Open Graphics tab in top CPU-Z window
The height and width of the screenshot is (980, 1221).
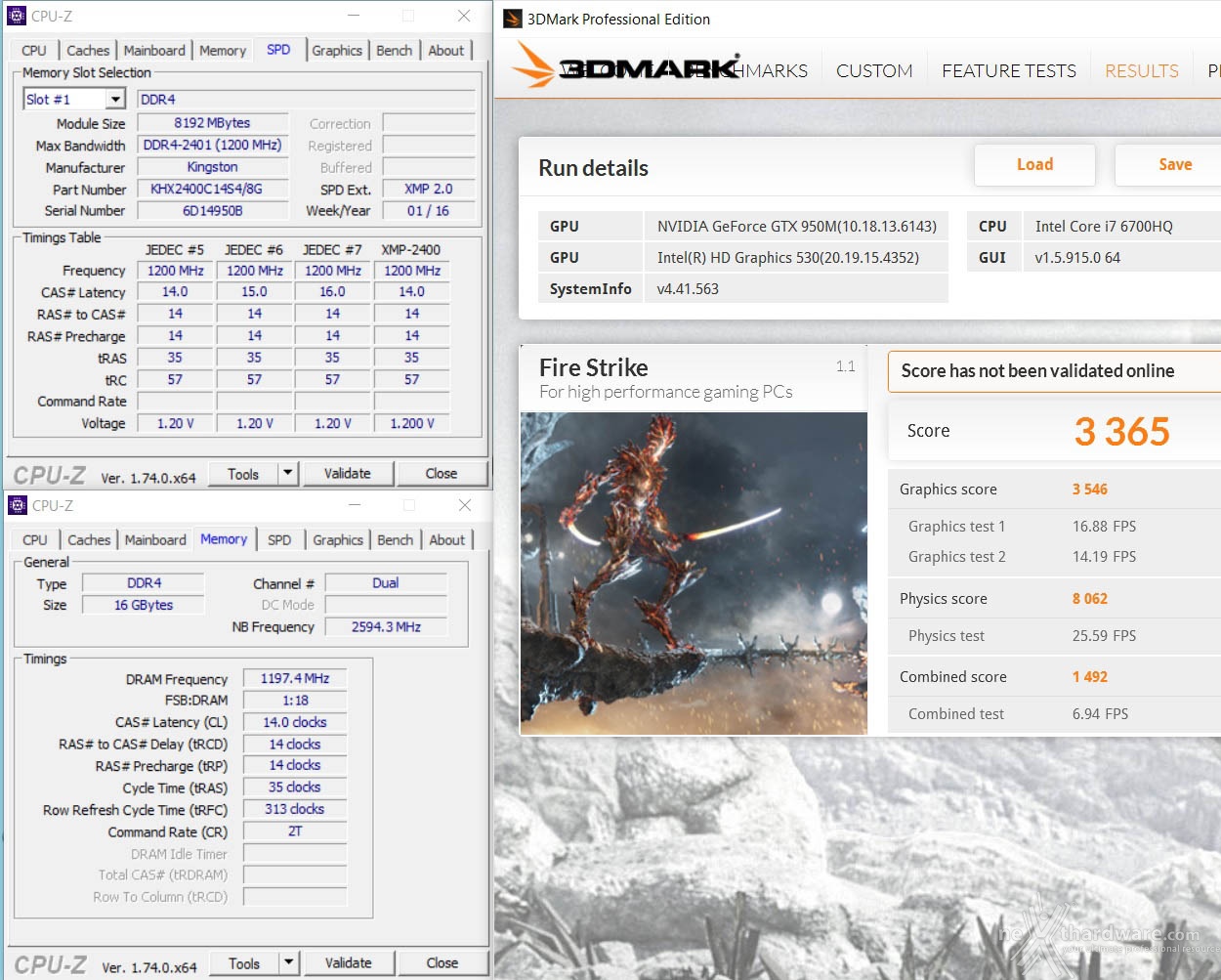click(x=337, y=51)
